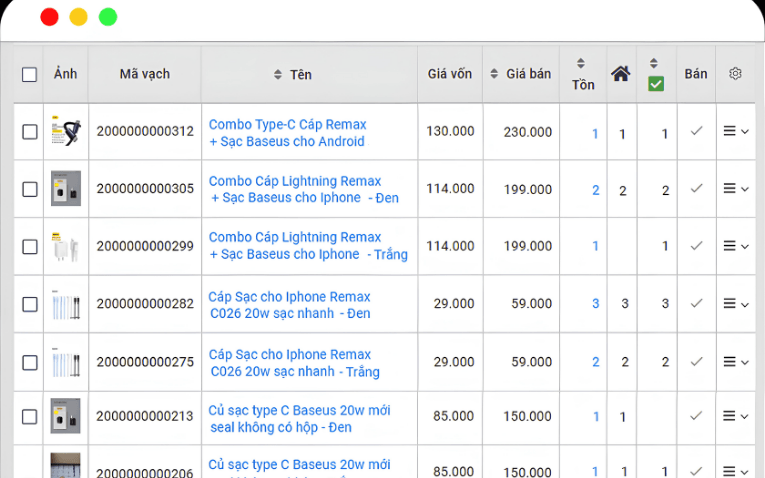Open hamburger menu for barcode 2000000000213

click(729, 416)
